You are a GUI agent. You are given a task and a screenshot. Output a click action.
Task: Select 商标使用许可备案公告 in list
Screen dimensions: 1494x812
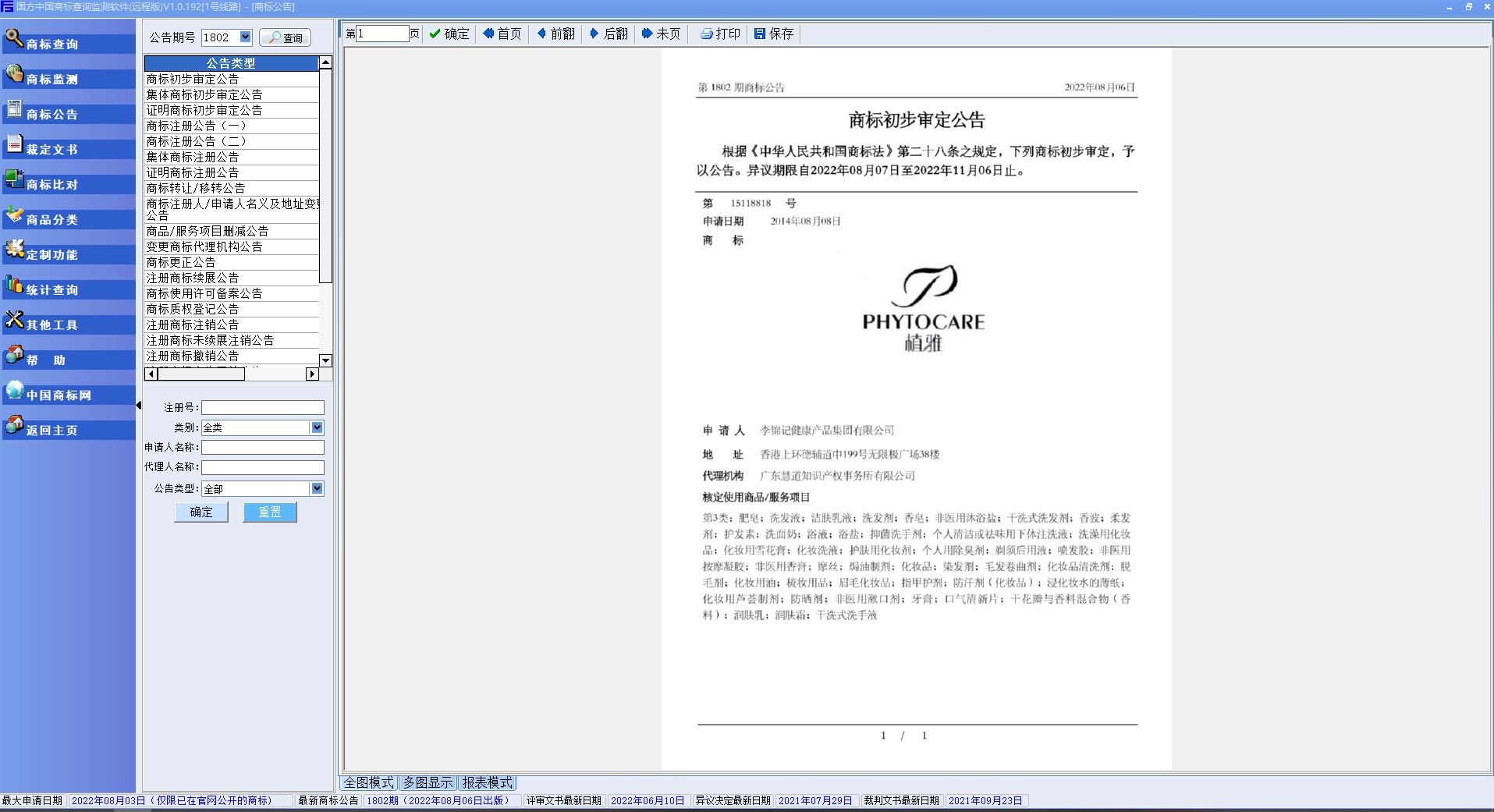point(232,293)
